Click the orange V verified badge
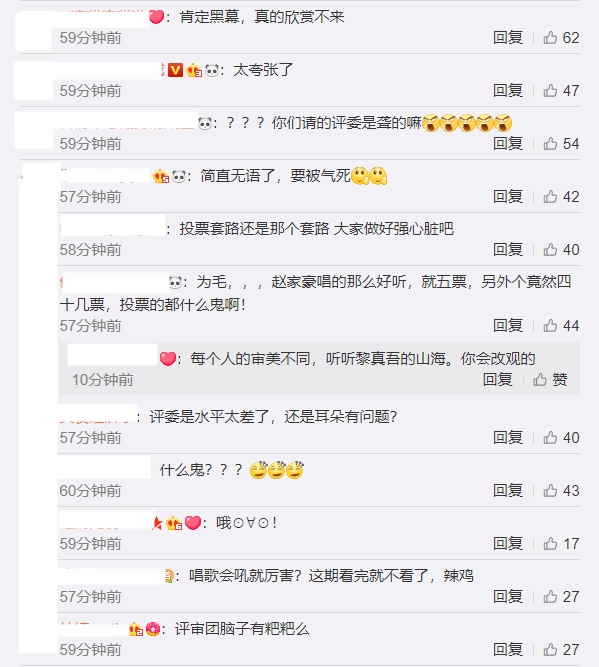This screenshot has height=667, width=599. 175,70
